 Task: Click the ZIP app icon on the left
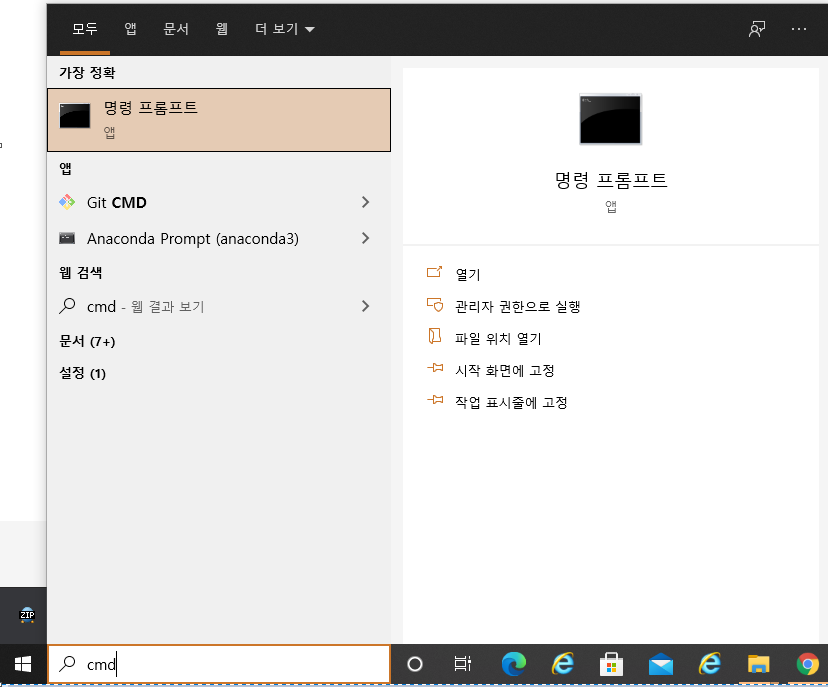(x=27, y=615)
